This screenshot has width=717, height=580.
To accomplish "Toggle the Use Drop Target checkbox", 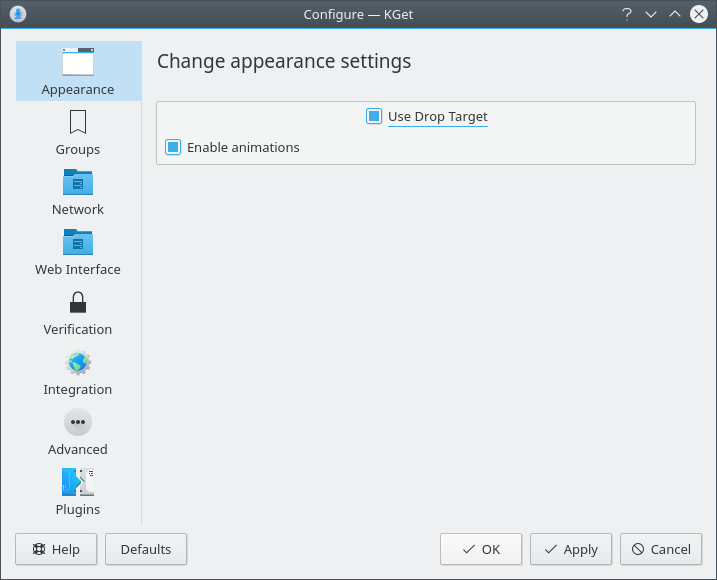I will click(x=374, y=116).
